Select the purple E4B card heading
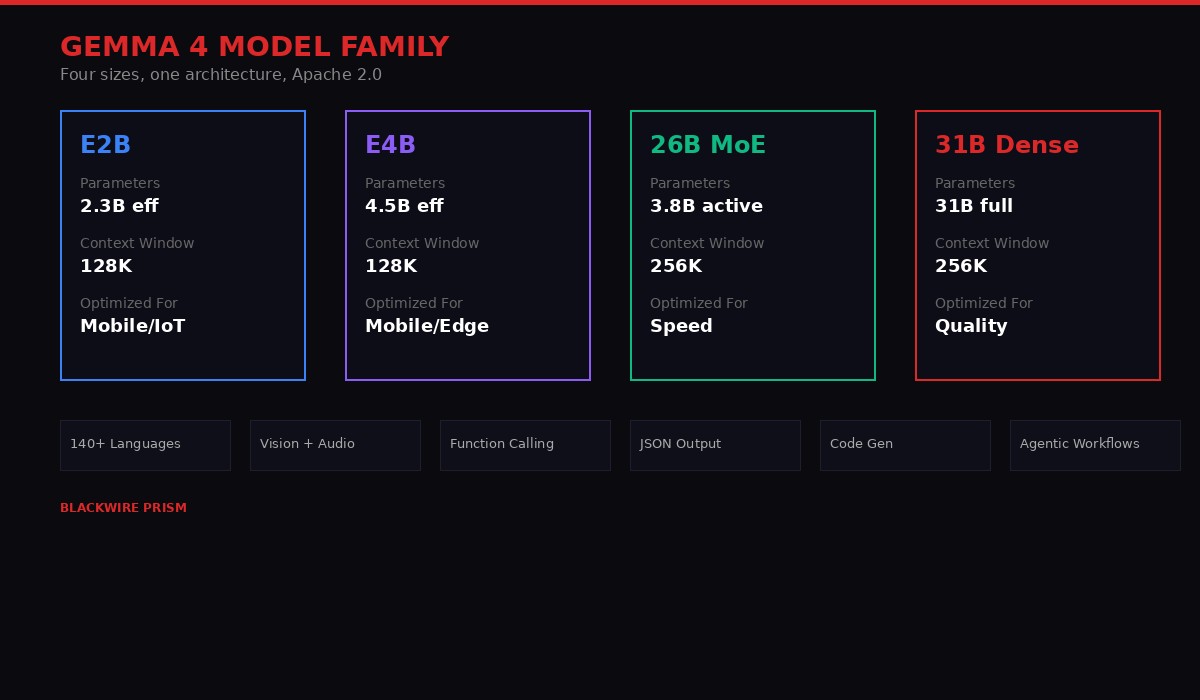 (390, 145)
